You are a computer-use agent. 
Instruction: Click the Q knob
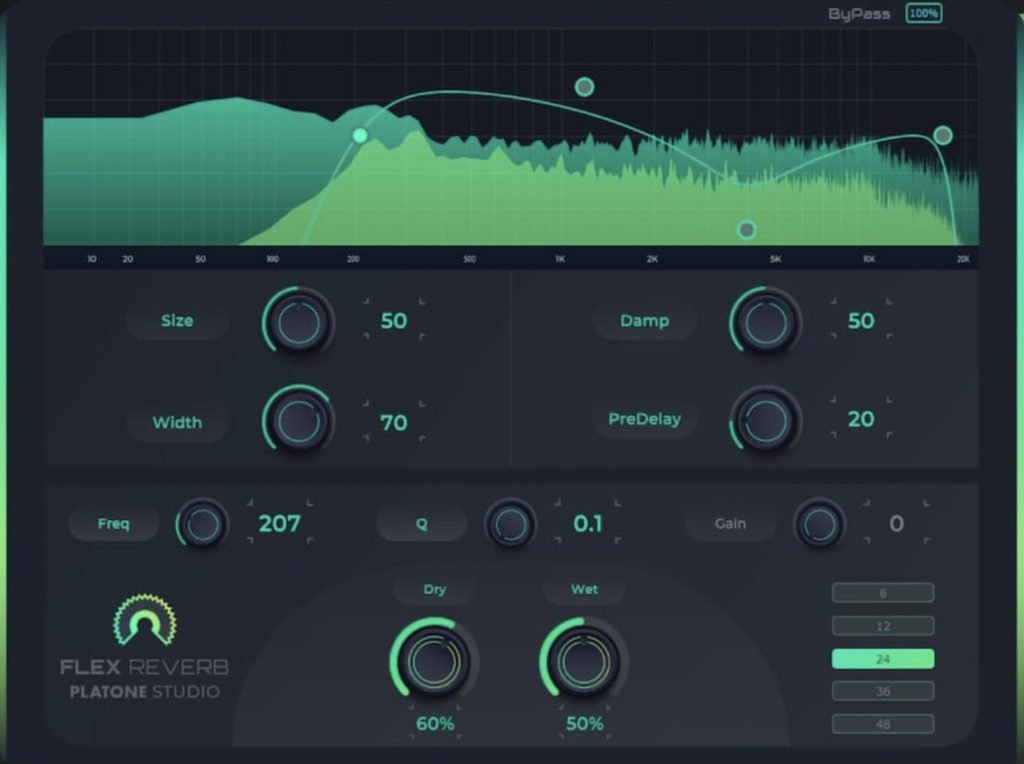pos(510,524)
